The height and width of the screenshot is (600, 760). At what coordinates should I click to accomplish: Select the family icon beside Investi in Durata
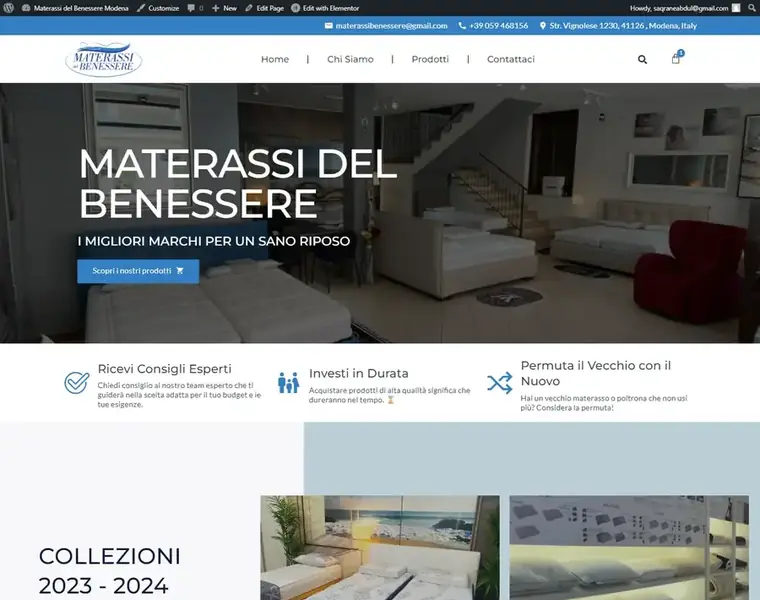pyautogui.click(x=288, y=382)
